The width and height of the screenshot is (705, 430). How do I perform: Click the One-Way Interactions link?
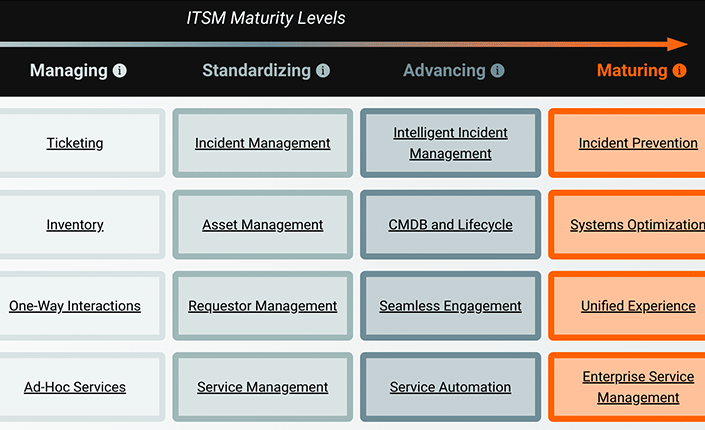click(x=75, y=306)
